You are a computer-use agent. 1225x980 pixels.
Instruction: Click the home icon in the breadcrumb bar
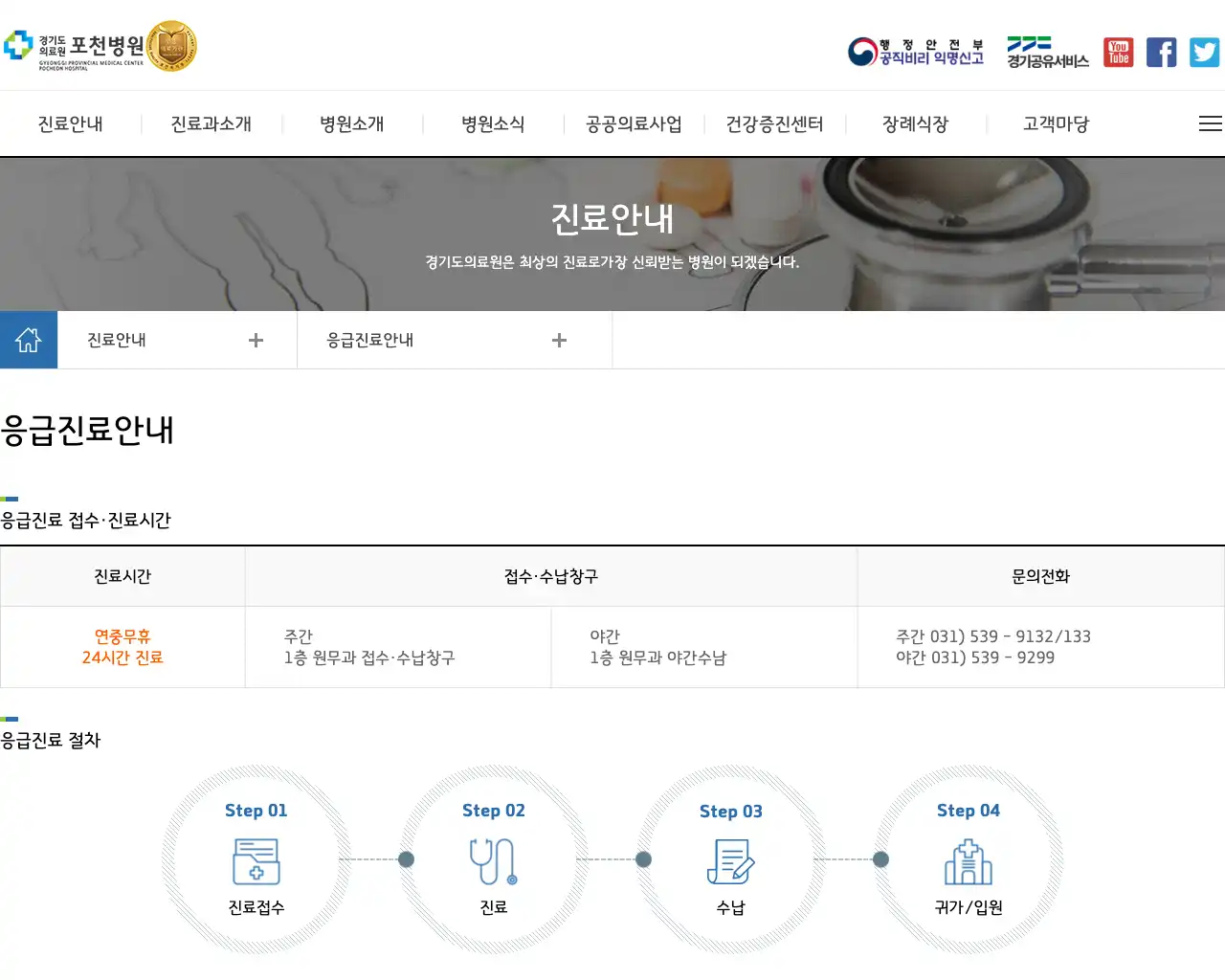point(29,339)
